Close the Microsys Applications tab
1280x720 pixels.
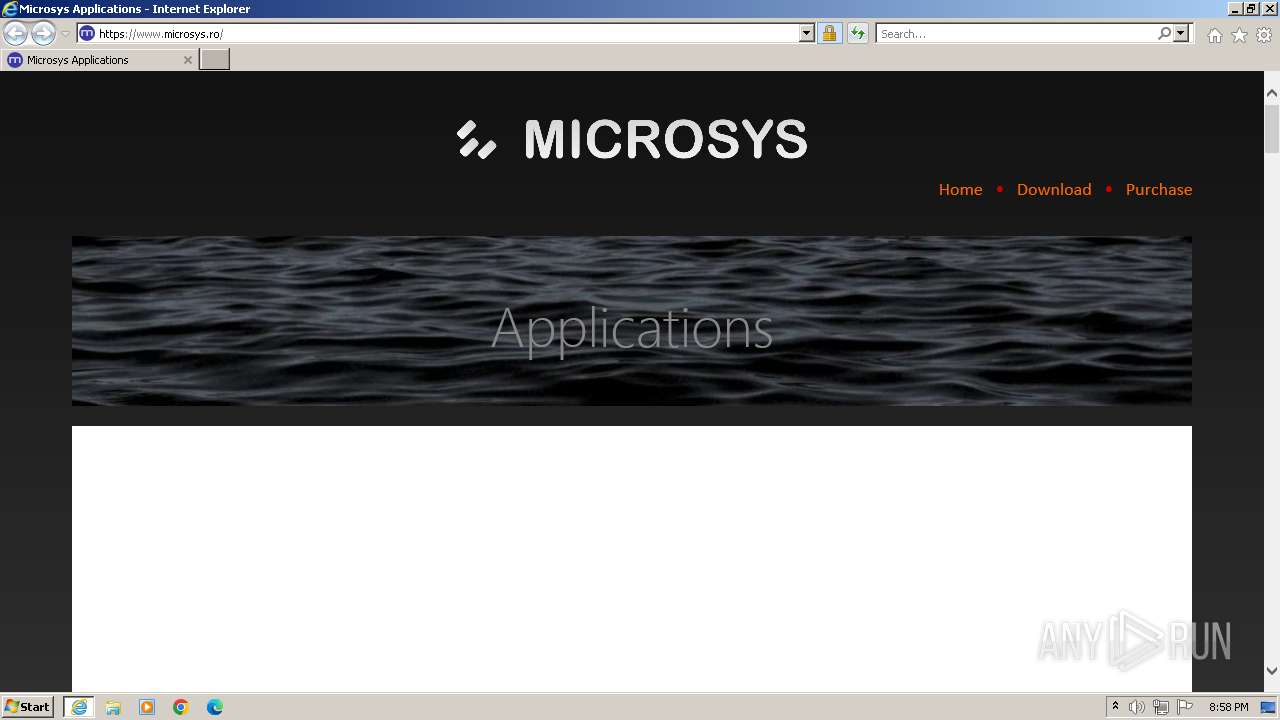tap(187, 60)
